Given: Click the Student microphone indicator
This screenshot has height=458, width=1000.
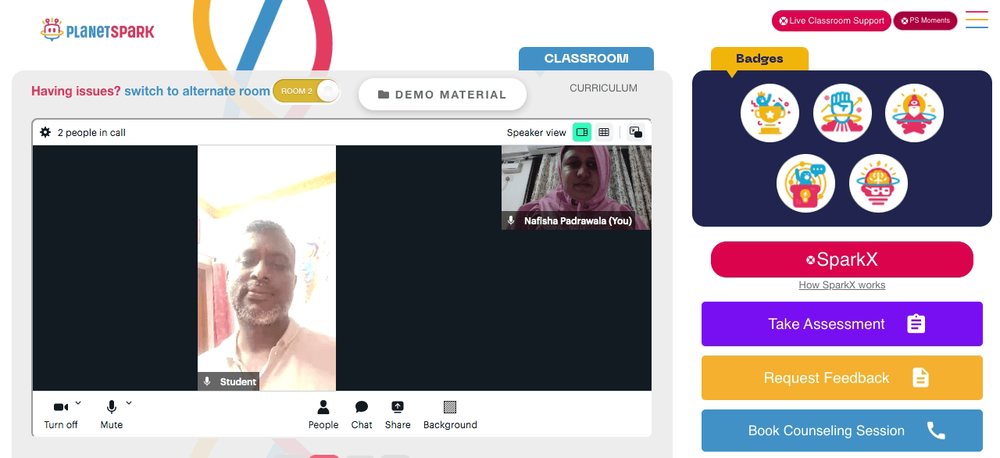Looking at the screenshot, I should 207,381.
